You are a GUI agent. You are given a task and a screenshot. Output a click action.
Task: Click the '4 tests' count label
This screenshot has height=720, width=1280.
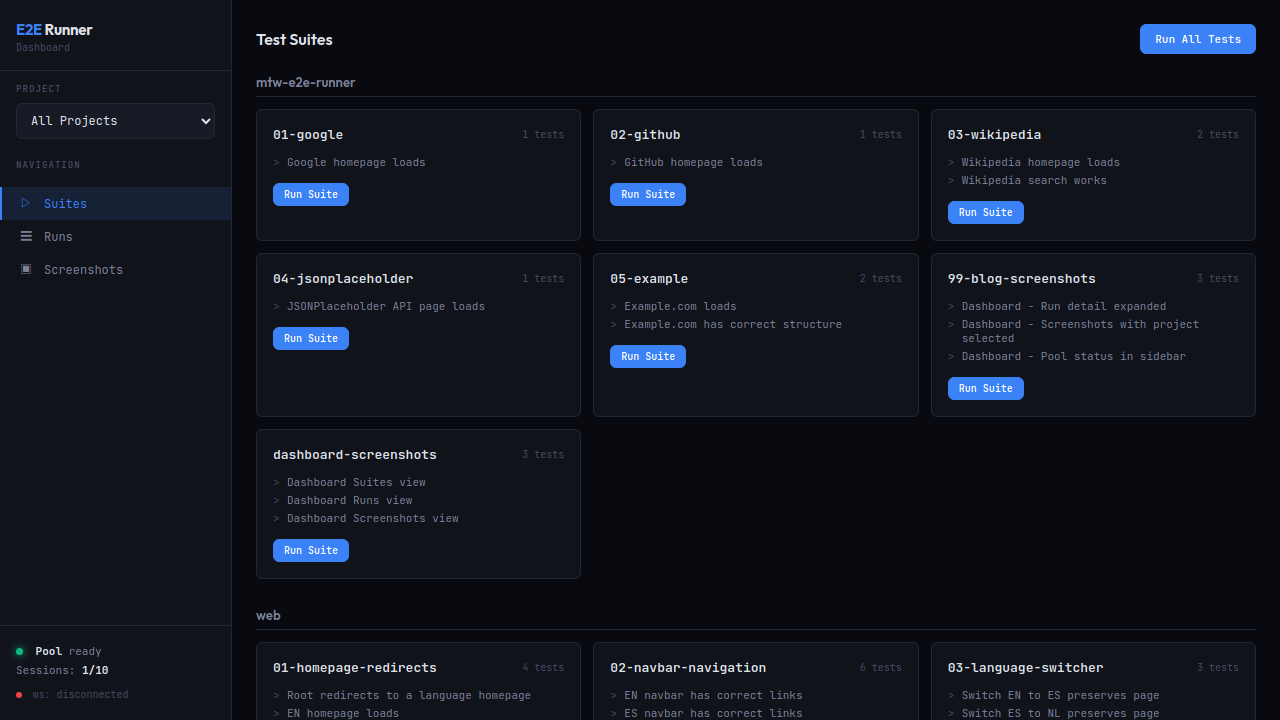(x=543, y=667)
